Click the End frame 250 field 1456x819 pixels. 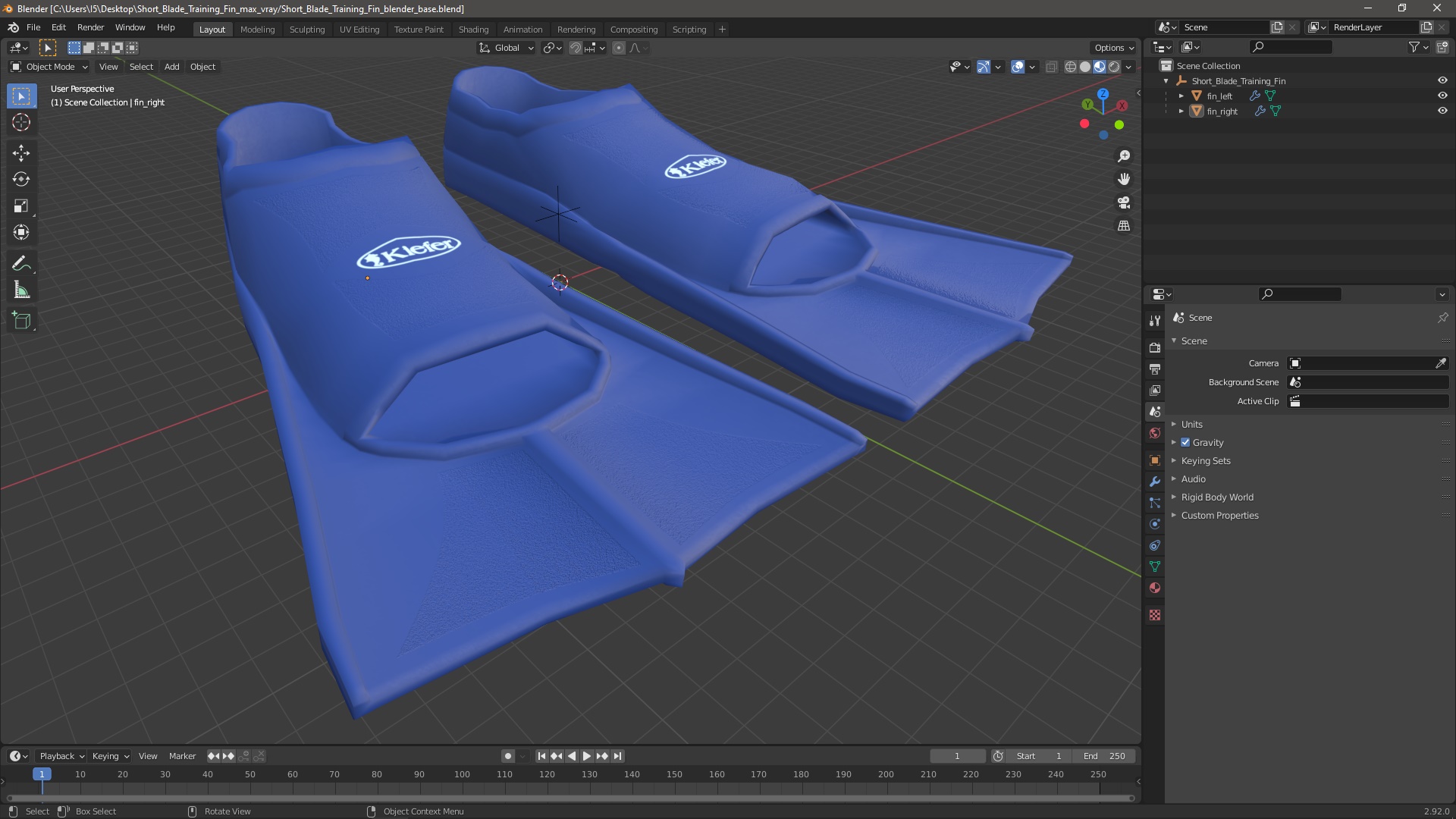click(1106, 756)
